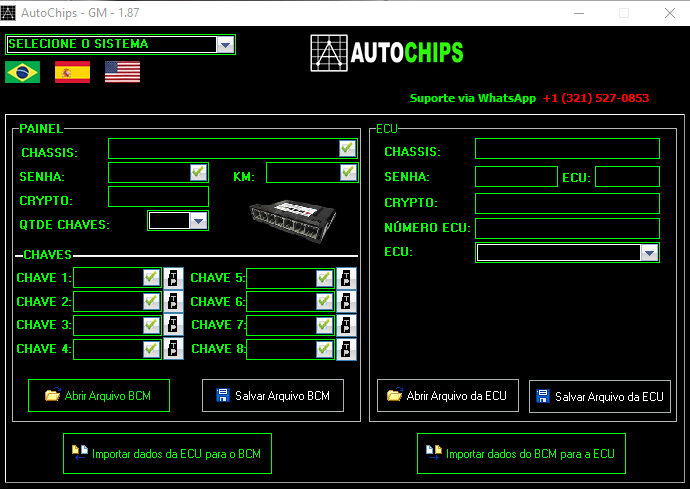
Task: Open the ECU type dropdown
Action: pos(650,253)
